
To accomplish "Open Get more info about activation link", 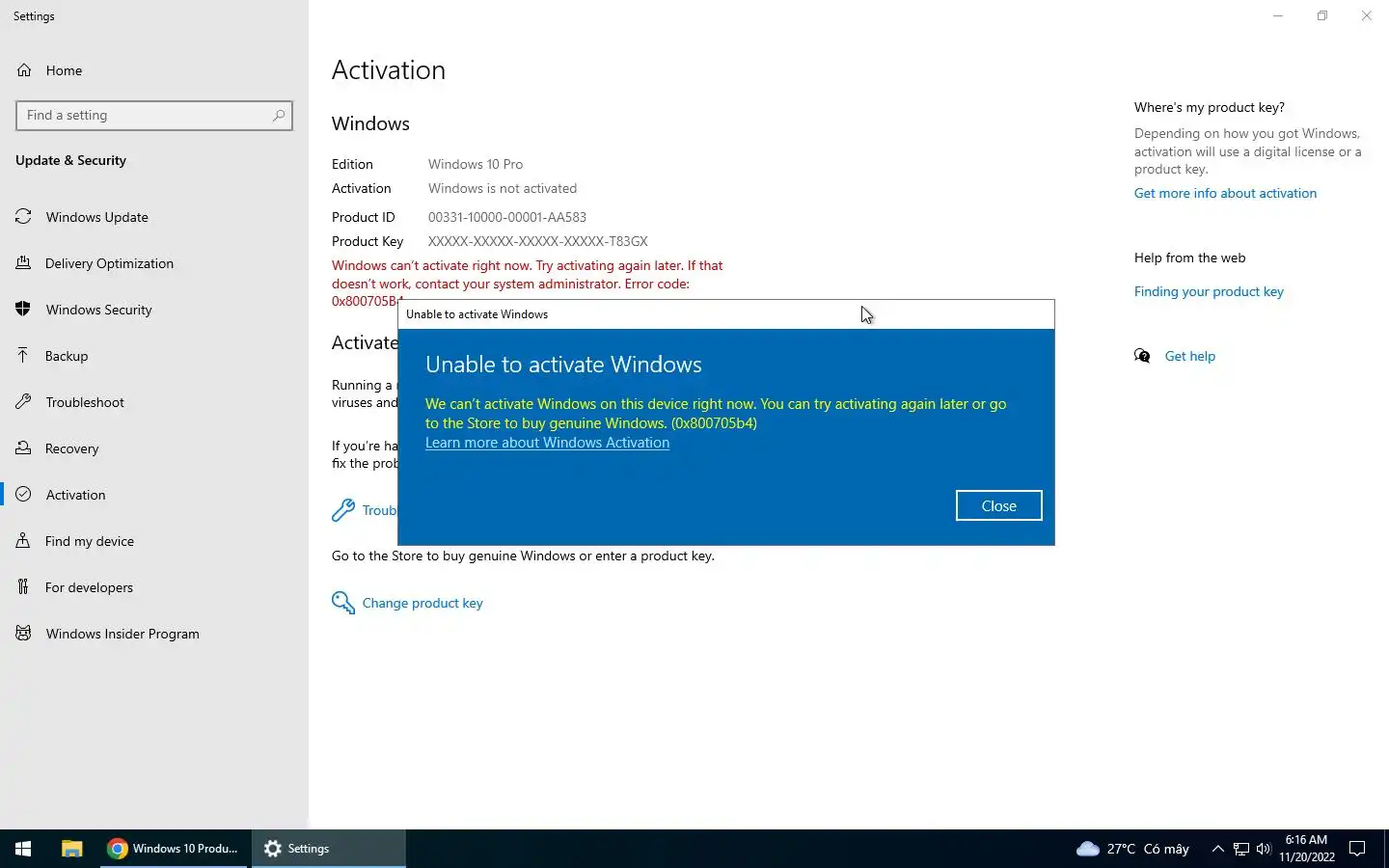I will [1225, 193].
